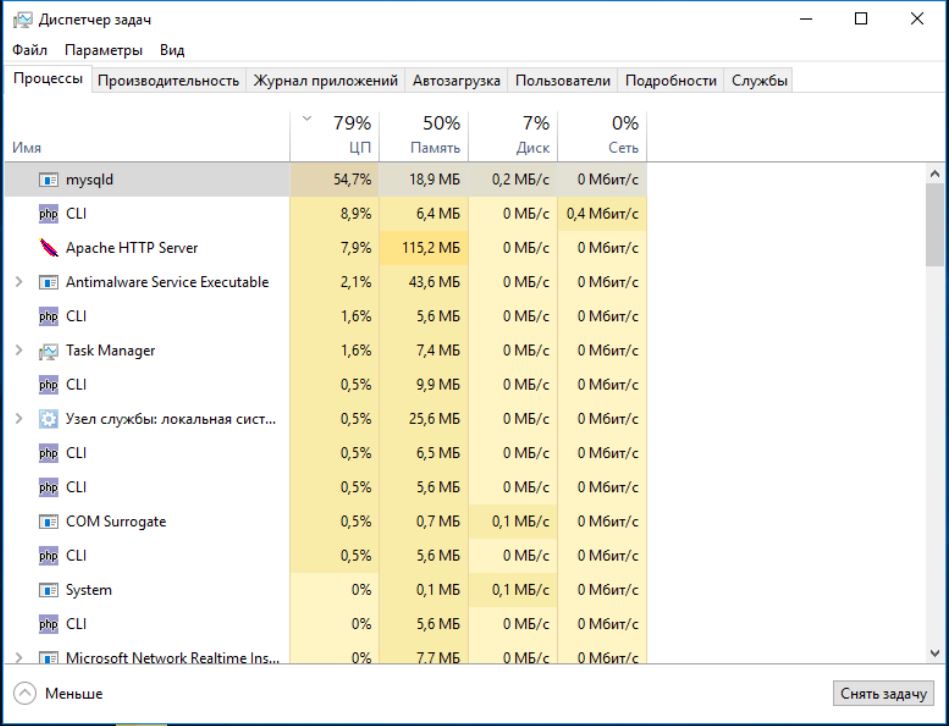
Task: Expand the Узел службы process group
Action: tap(19, 419)
